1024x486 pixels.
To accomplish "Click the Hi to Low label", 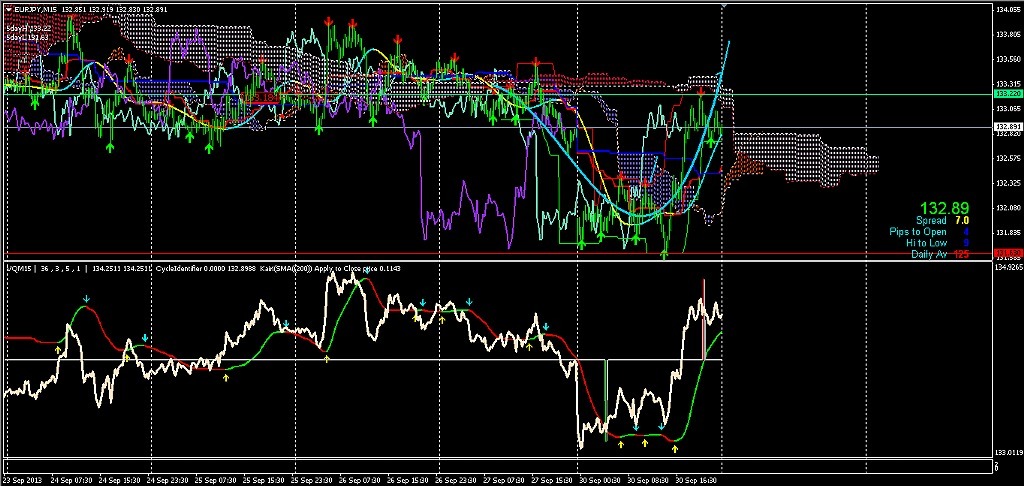I will point(927,243).
